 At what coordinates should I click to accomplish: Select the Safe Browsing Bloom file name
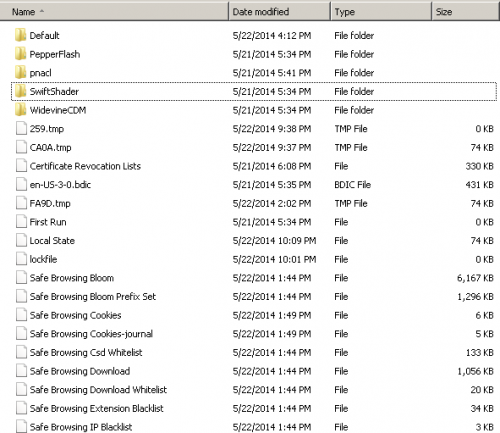point(72,278)
